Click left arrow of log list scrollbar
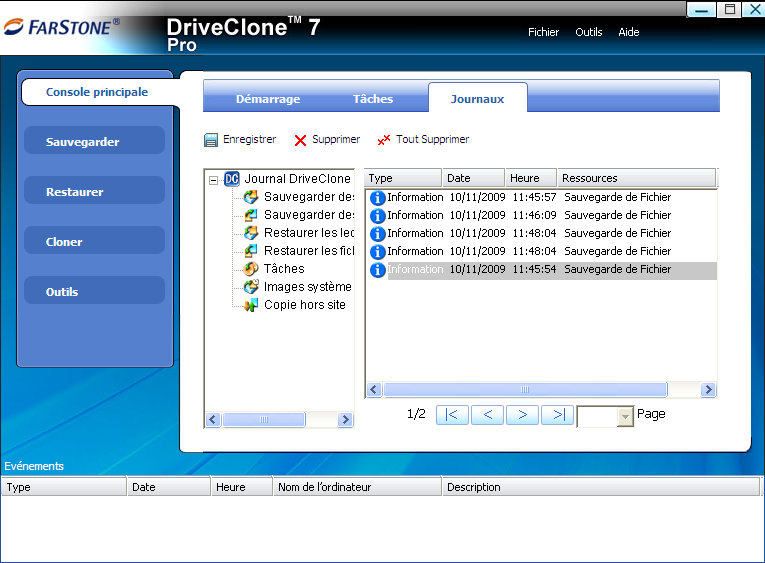The width and height of the screenshot is (765, 563). click(x=374, y=389)
